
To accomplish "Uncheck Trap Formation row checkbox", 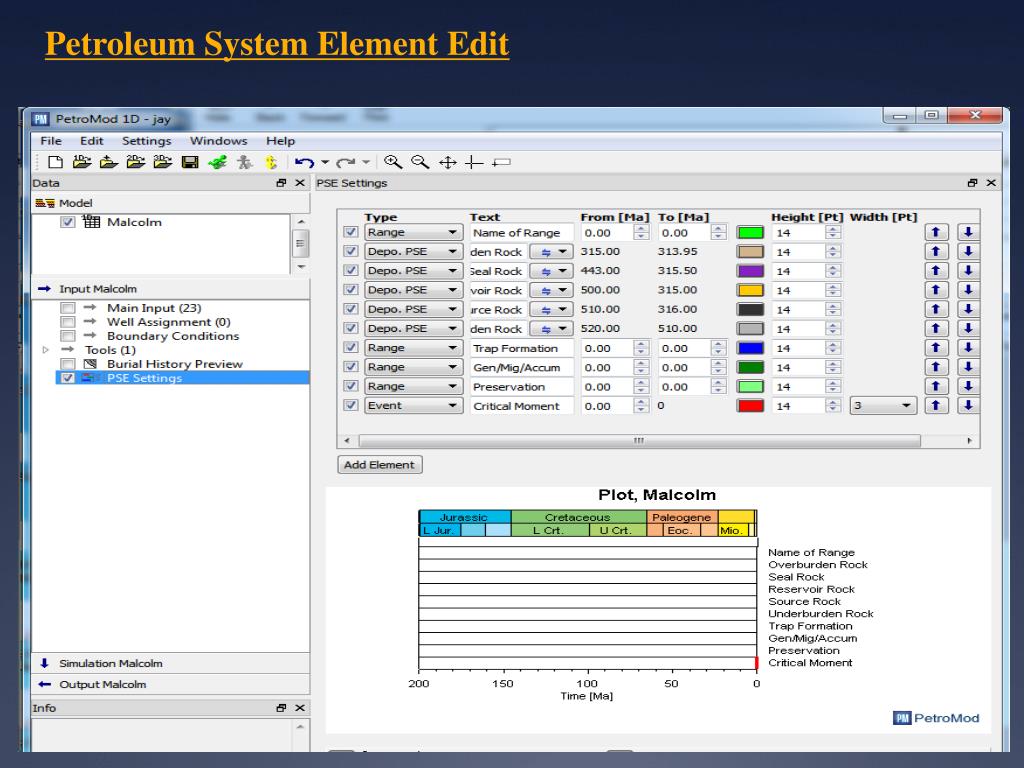I will 351,347.
